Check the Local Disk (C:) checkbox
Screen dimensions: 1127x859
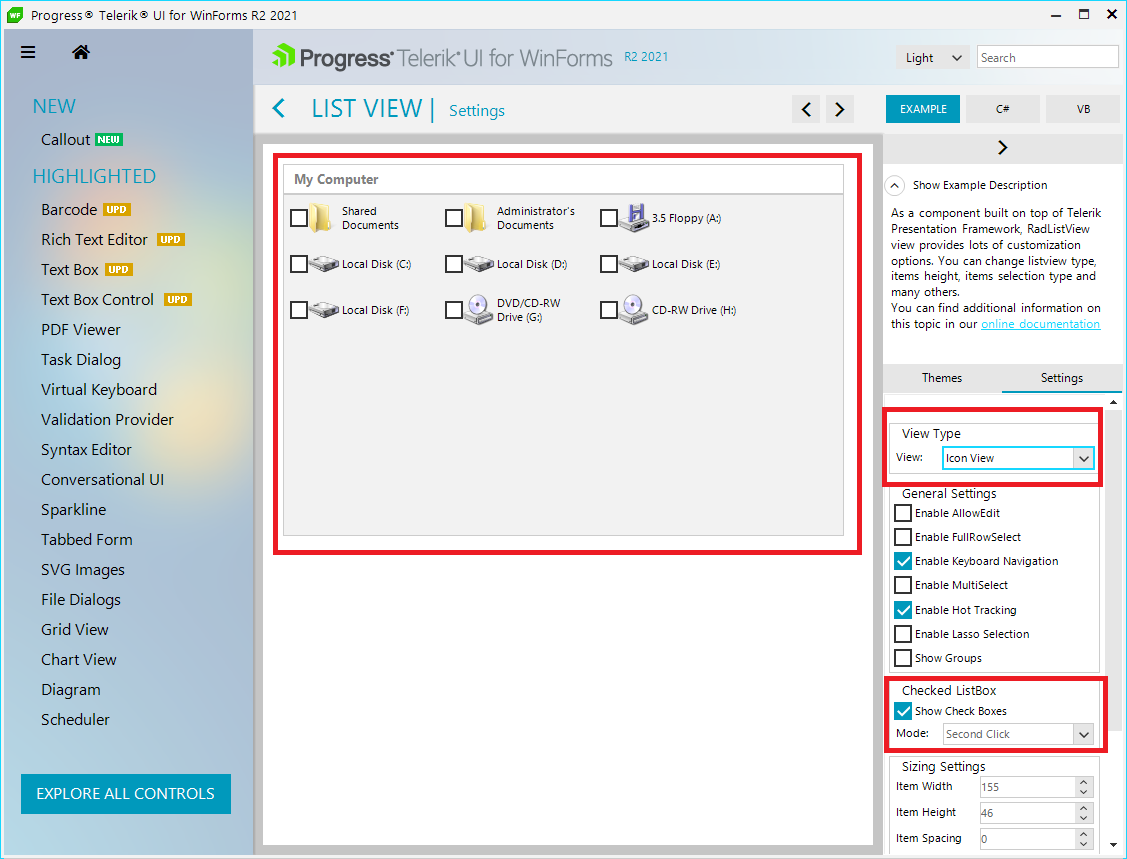click(299, 264)
